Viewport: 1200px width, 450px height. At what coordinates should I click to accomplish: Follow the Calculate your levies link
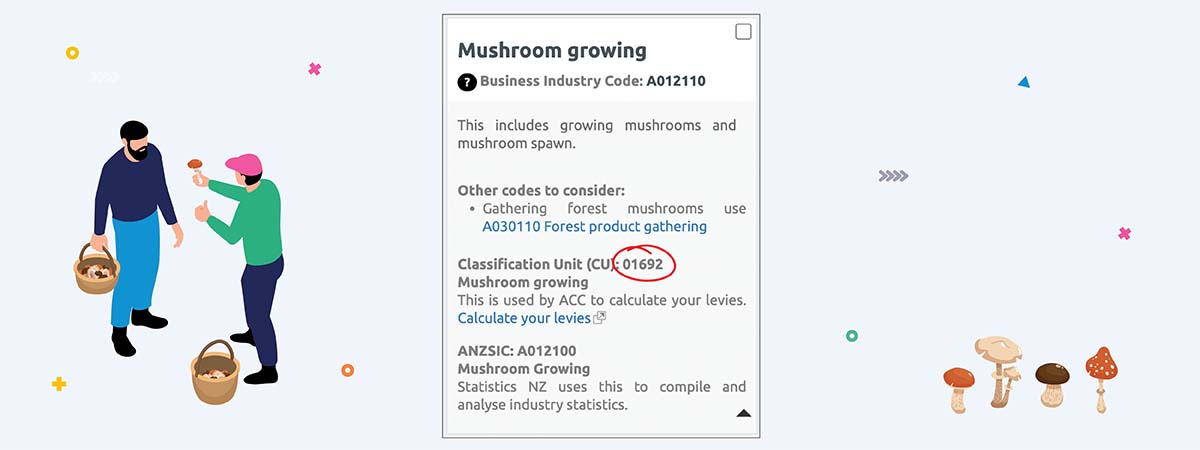click(524, 318)
